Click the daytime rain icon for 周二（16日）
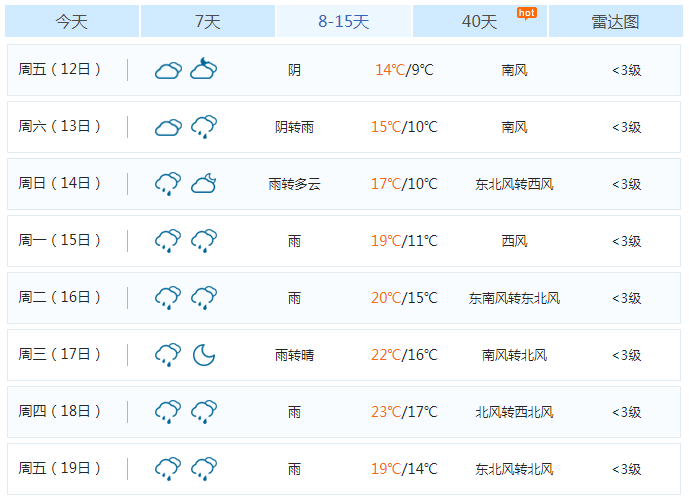 tap(168, 298)
